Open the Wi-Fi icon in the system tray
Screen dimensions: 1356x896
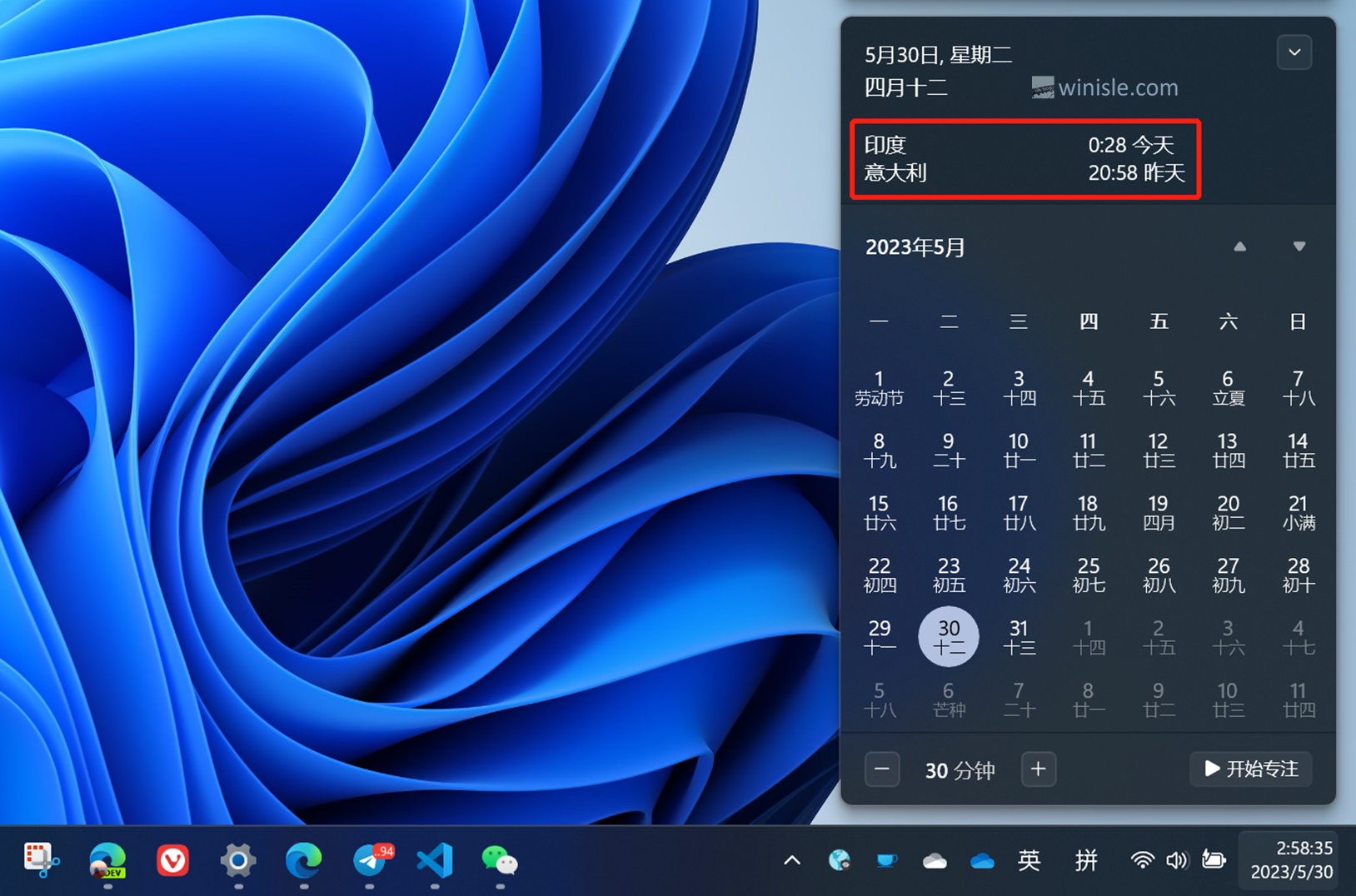pyautogui.click(x=1141, y=860)
